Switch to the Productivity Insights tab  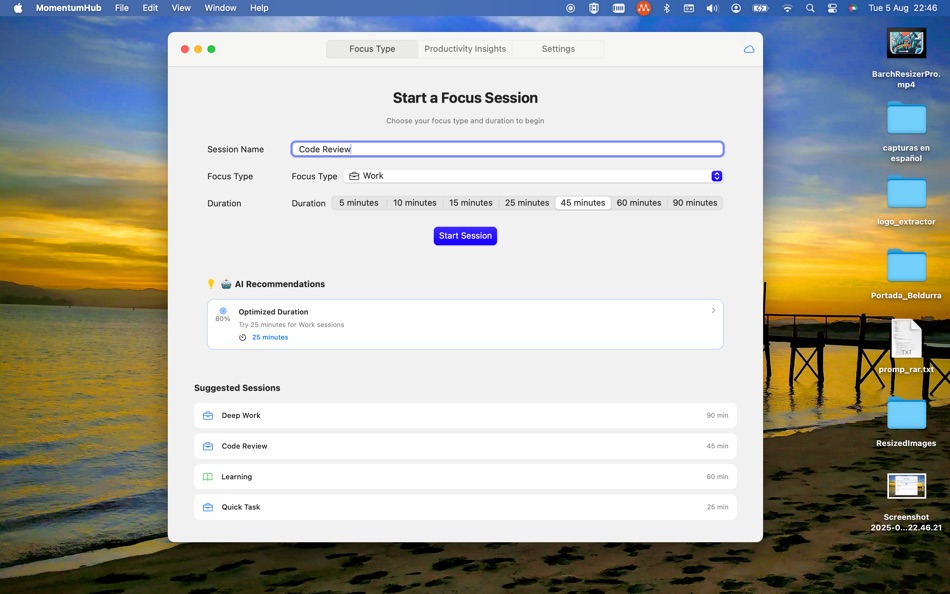464,48
